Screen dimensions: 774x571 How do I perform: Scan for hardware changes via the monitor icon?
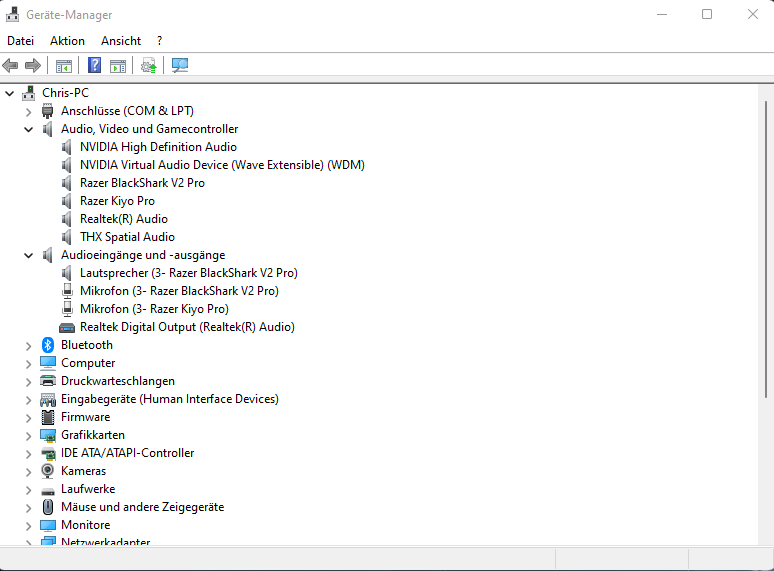click(x=180, y=65)
